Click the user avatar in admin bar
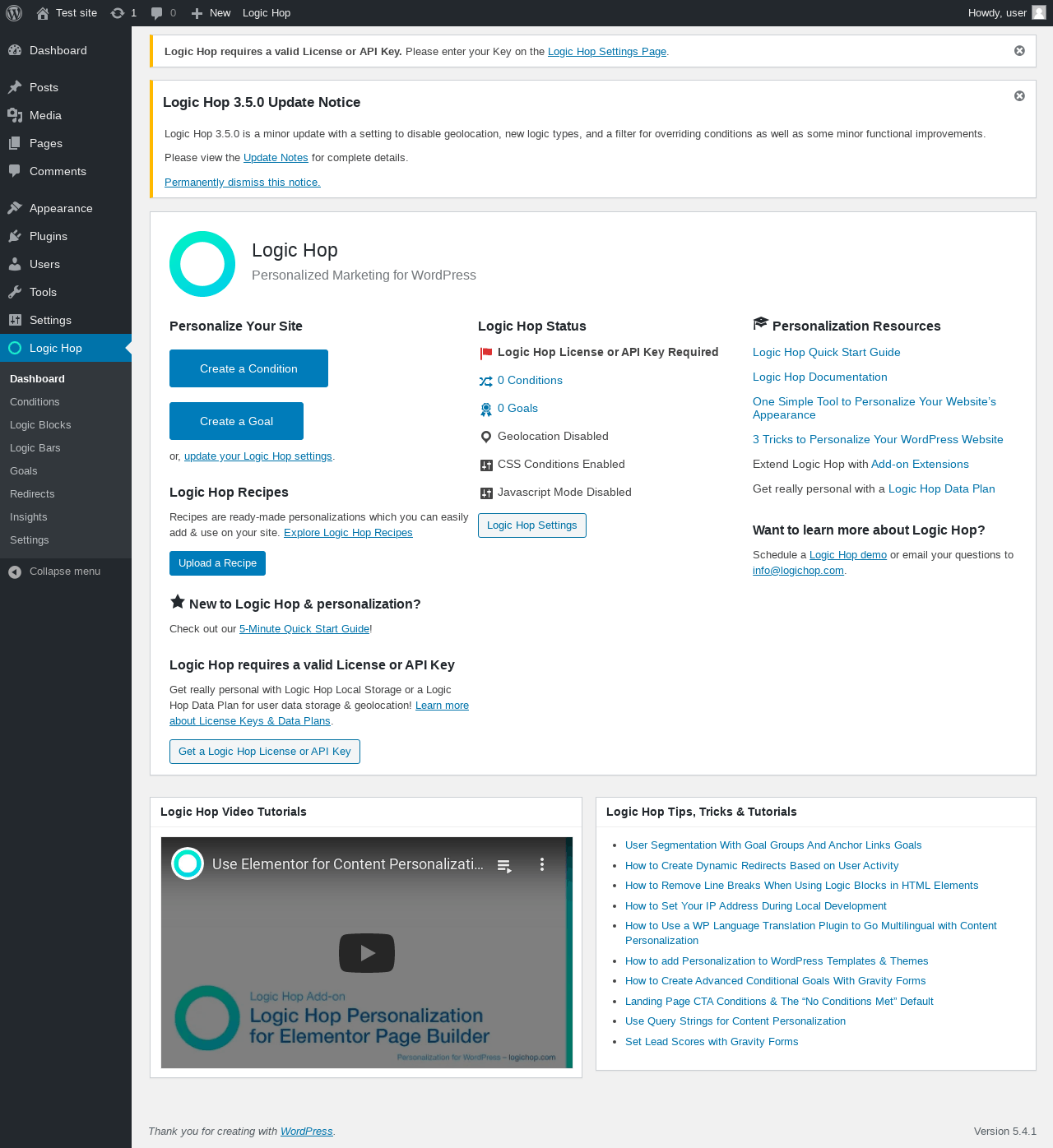Screen dimensions: 1053x1148 (x=1039, y=12)
